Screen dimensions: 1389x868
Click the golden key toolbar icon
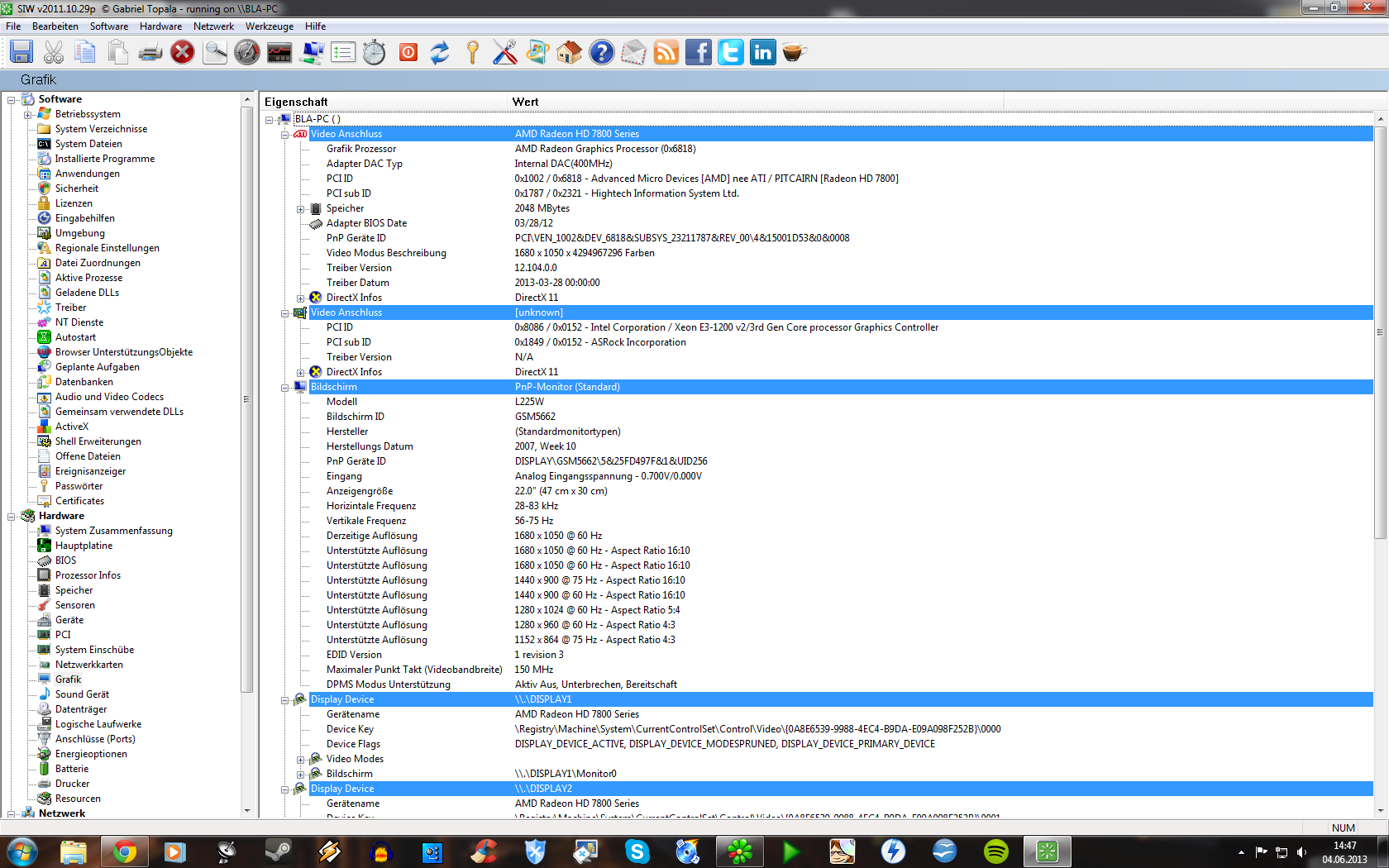pos(472,52)
